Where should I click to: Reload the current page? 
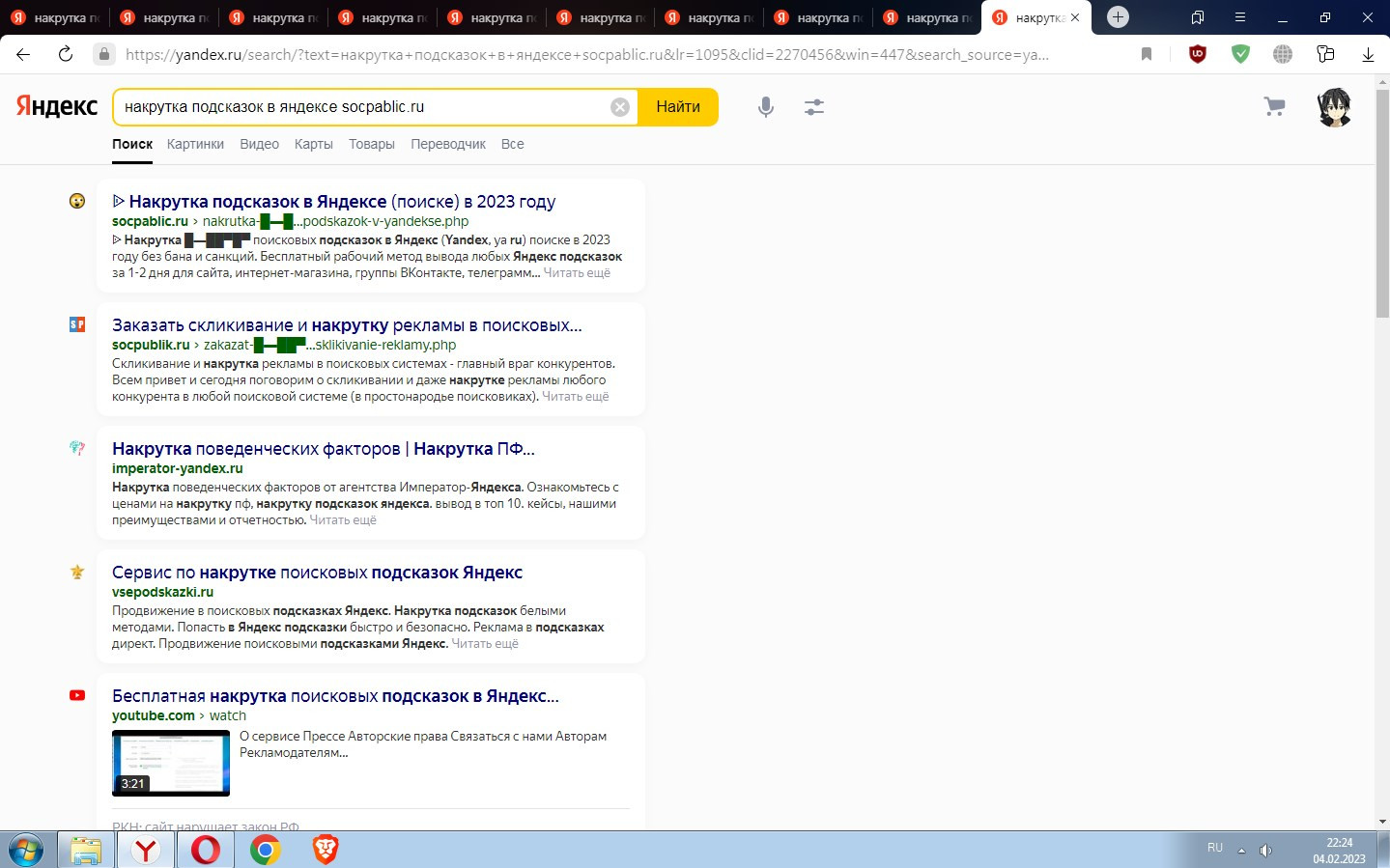[66, 54]
